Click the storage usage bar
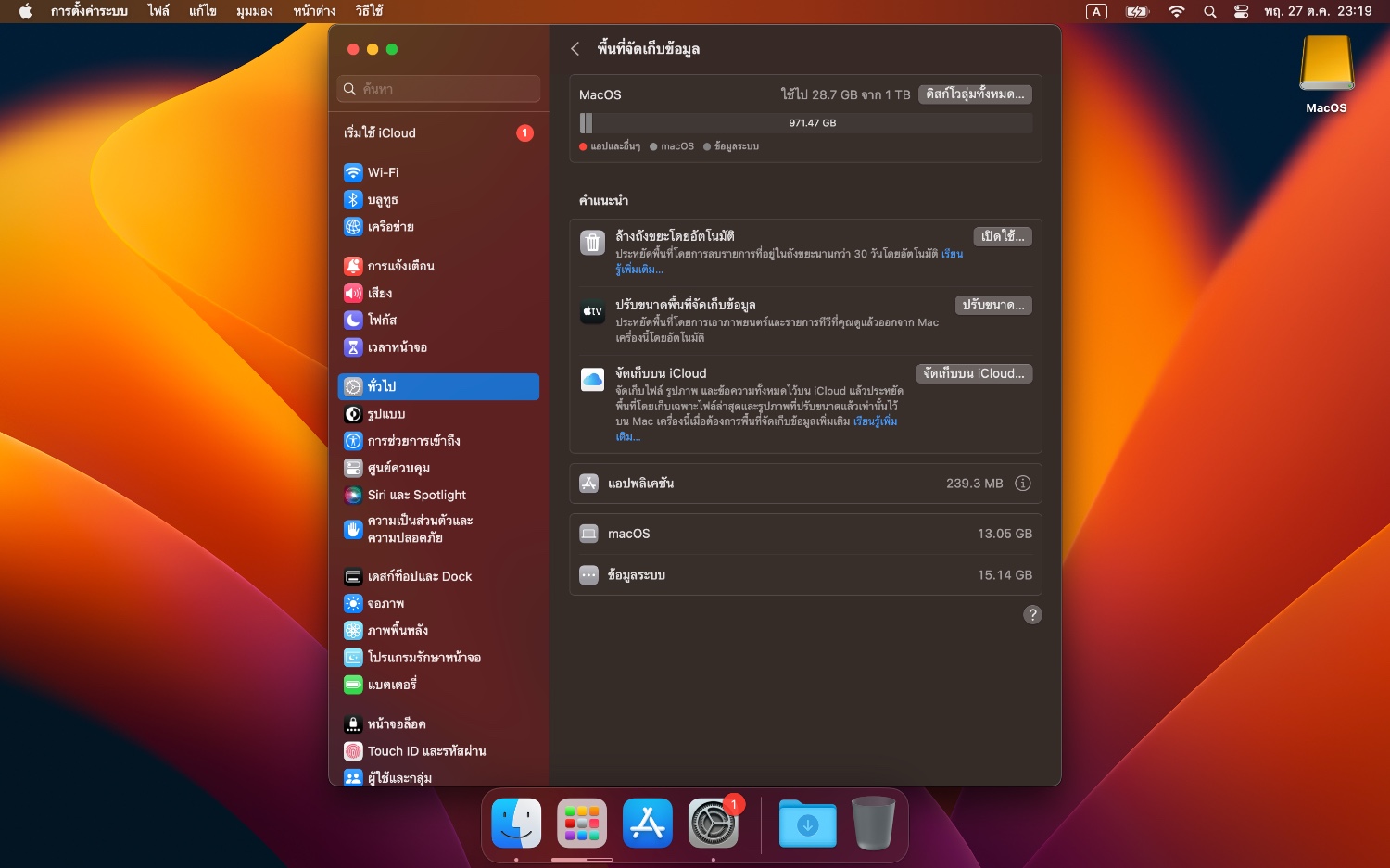Screen dimensions: 1390x868 [x=805, y=123]
